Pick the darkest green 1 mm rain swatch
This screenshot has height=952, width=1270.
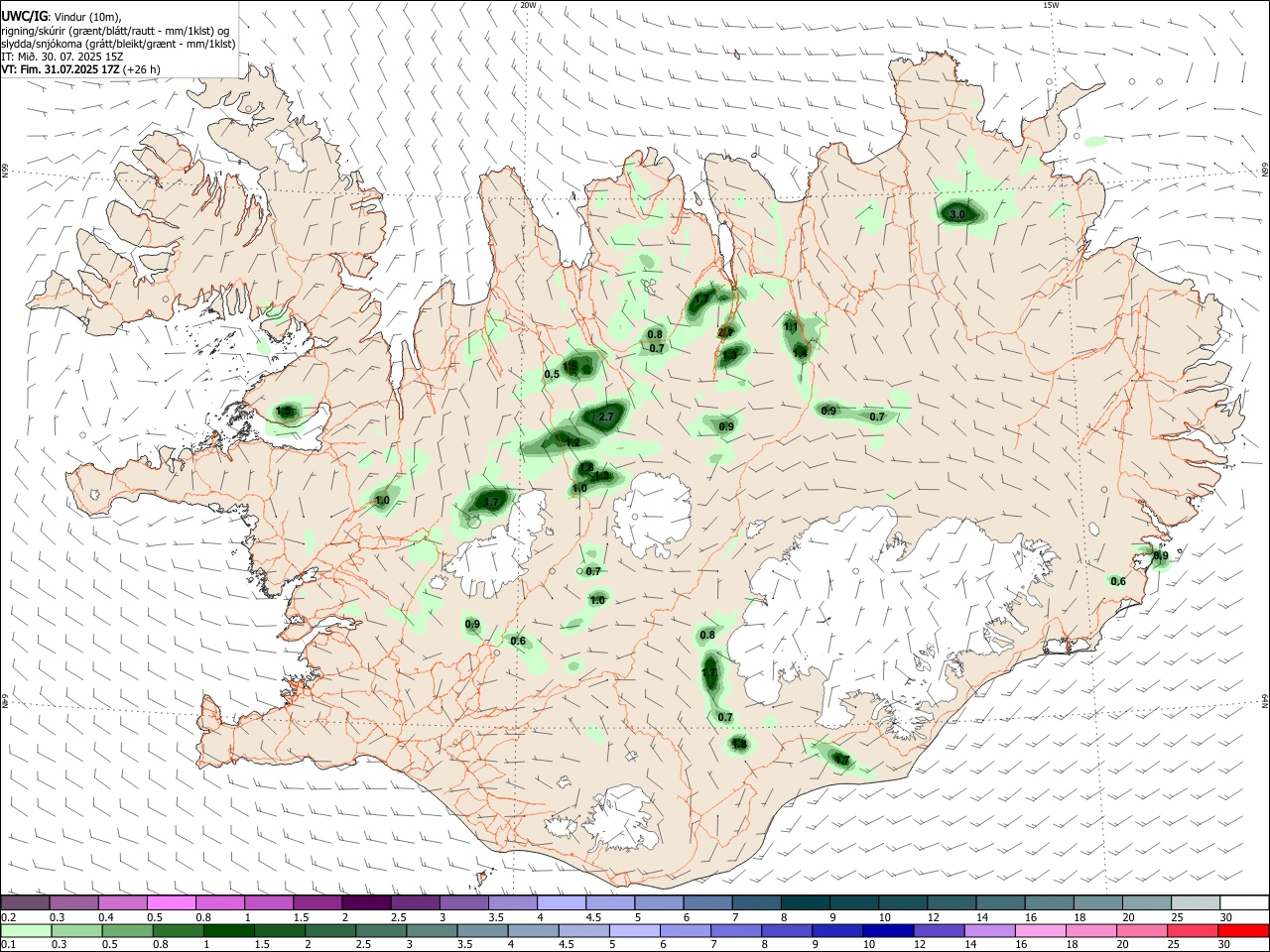tap(229, 930)
